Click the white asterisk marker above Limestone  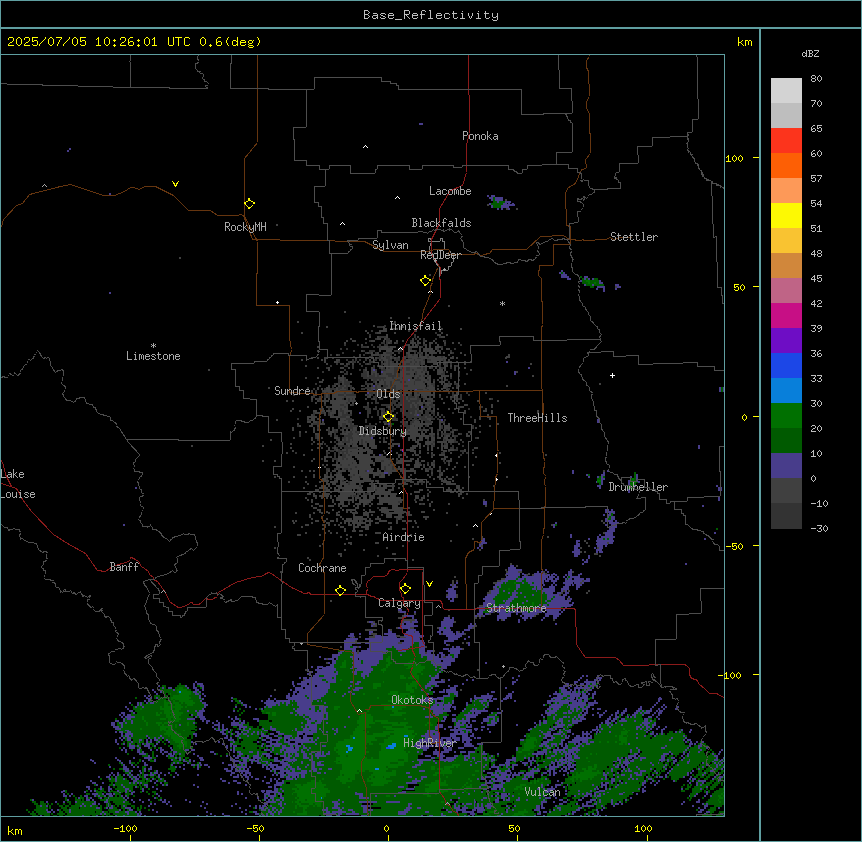[x=153, y=345]
